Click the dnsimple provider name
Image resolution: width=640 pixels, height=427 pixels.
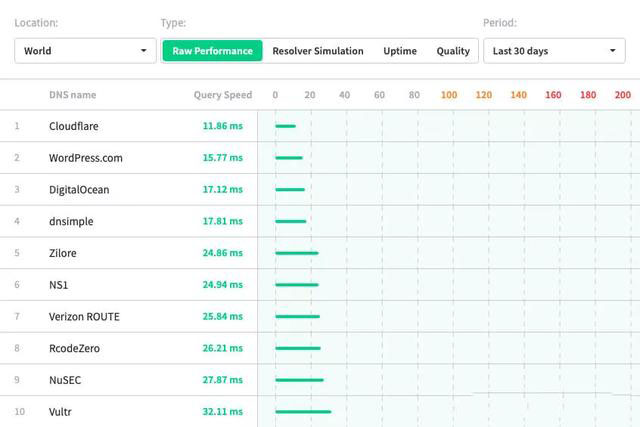click(73, 222)
